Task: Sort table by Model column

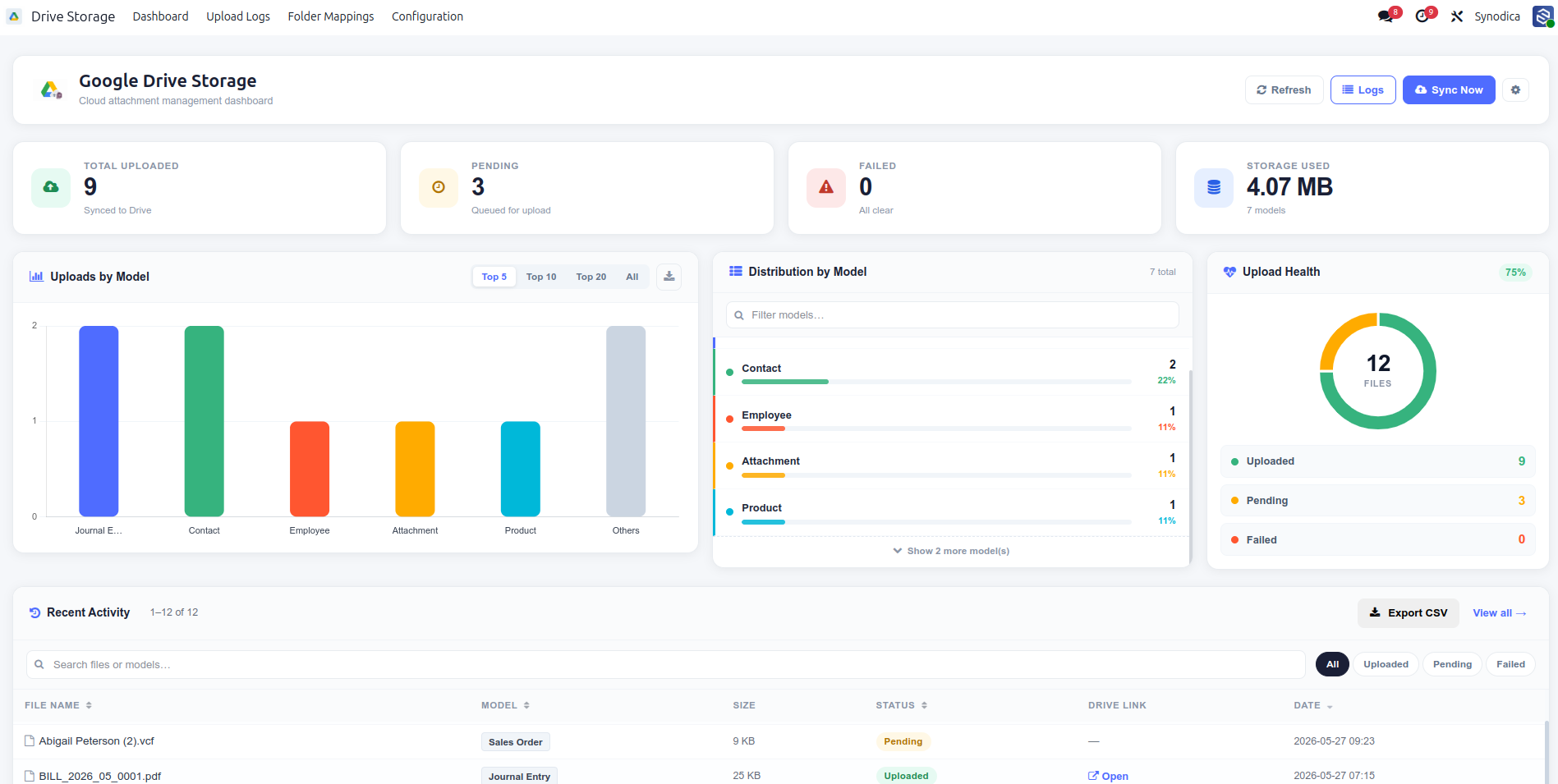Action: pos(505,705)
